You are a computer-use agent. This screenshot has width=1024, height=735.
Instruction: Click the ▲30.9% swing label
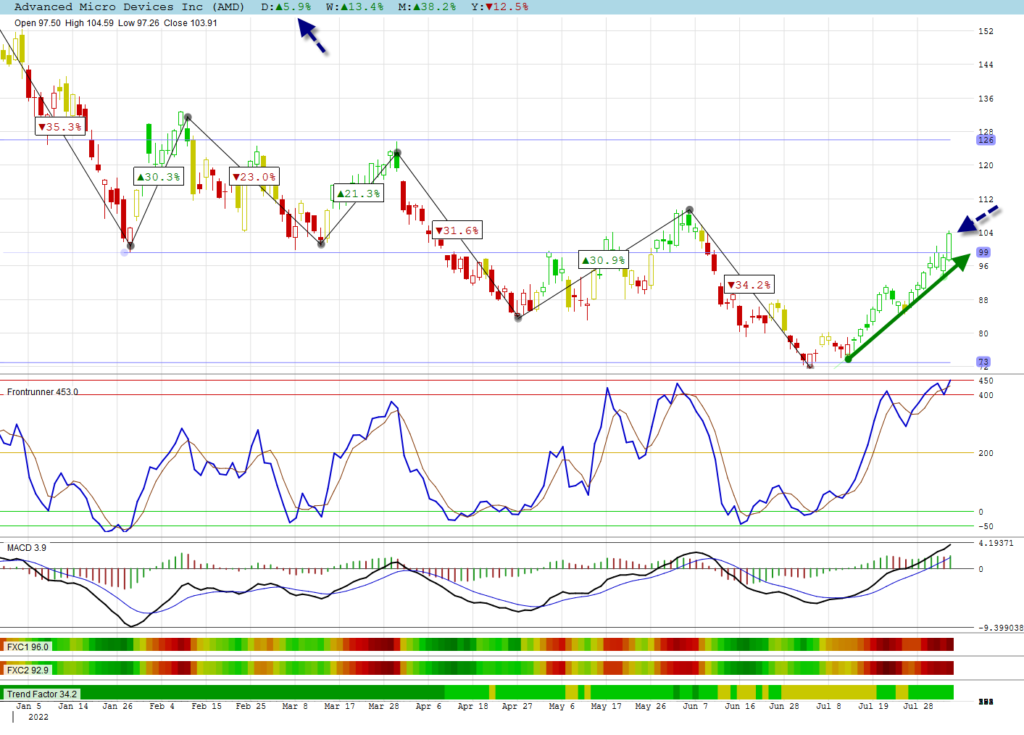(x=603, y=260)
